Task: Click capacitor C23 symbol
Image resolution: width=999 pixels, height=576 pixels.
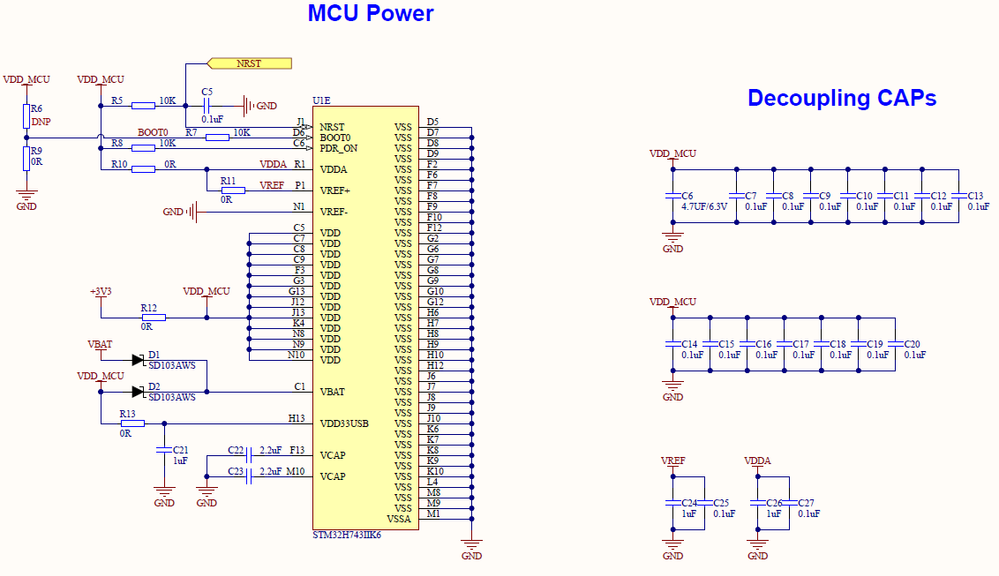Action: click(249, 476)
